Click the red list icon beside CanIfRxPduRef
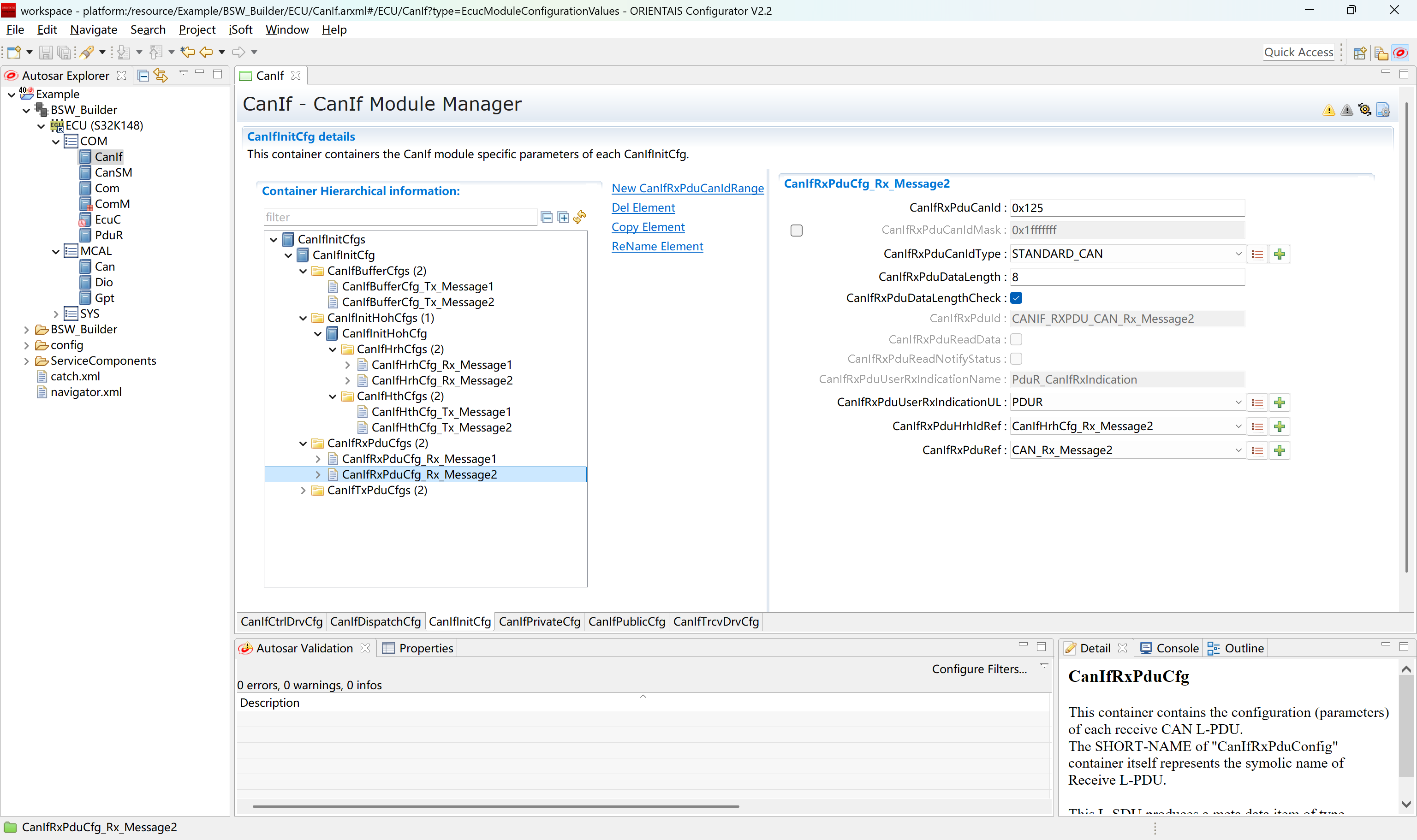Viewport: 1417px width, 840px height. click(1257, 450)
